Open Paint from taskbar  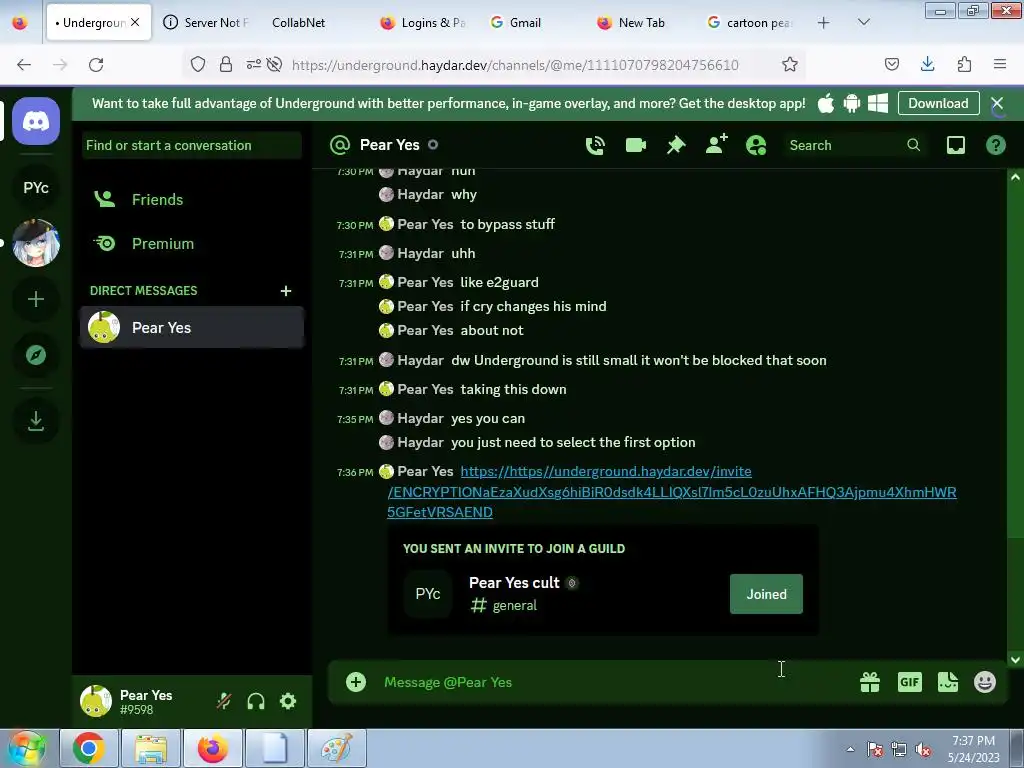[x=336, y=748]
